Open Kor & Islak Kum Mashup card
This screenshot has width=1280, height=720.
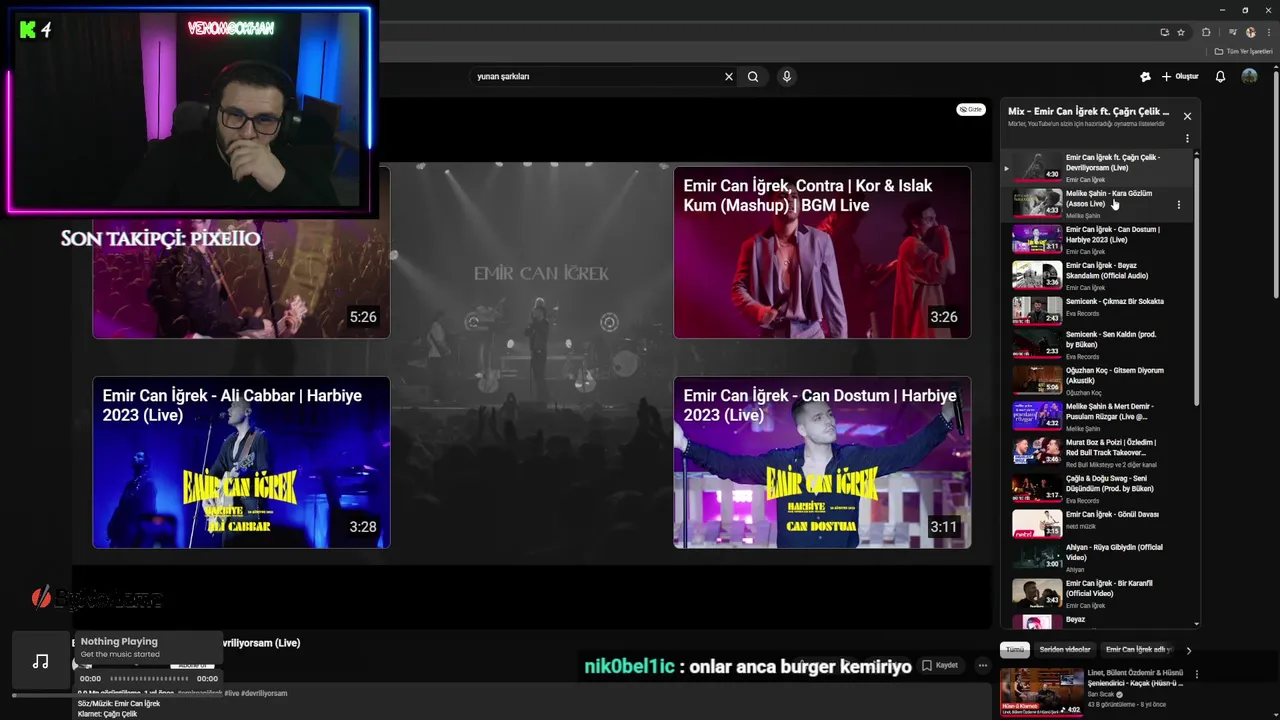point(822,252)
